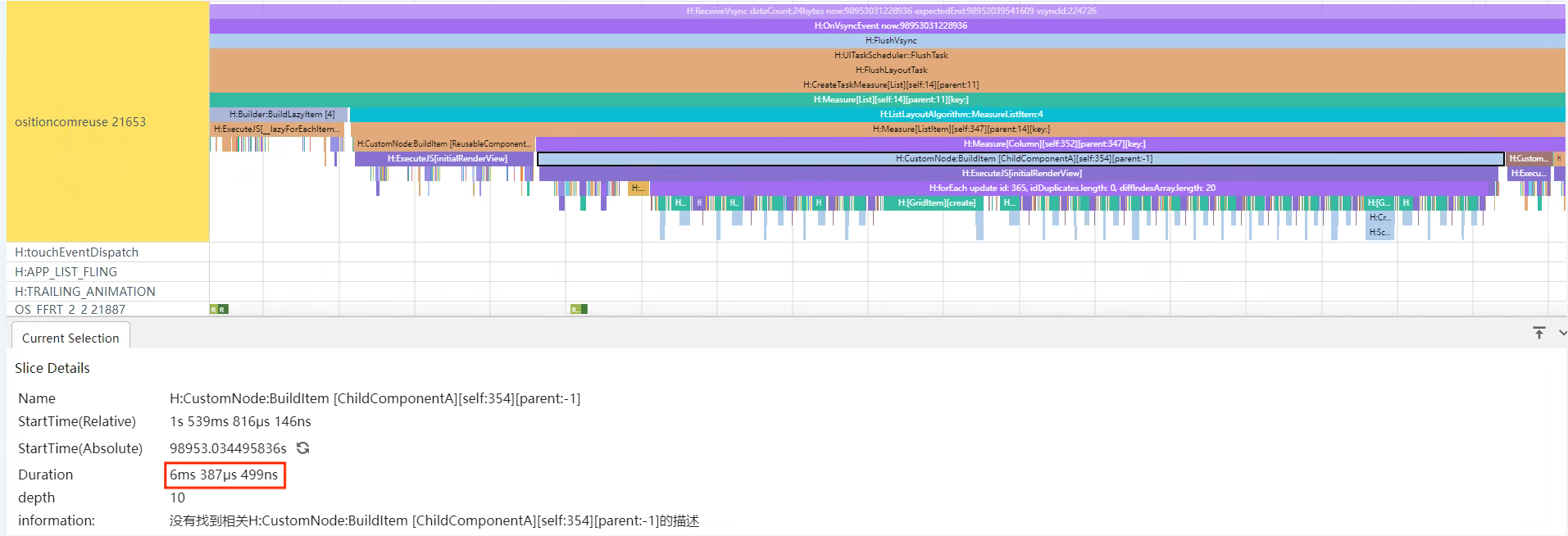The image size is (1568, 536).
Task: Click the Duration value 6ms 387μs 499ns
Action: [224, 475]
